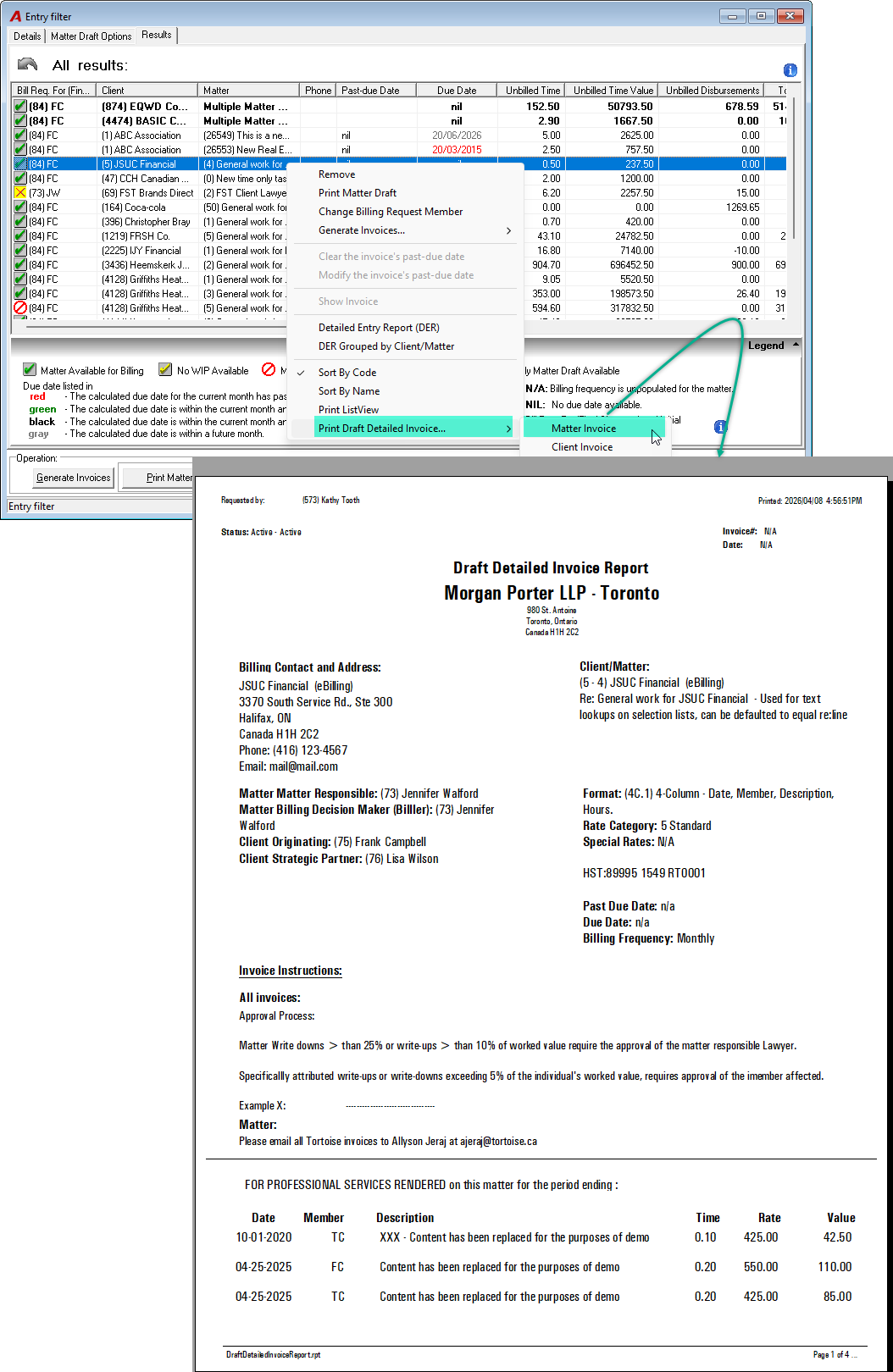The image size is (893, 1372).
Task: Click the status icon on the Coca-cola row
Action: point(20,207)
